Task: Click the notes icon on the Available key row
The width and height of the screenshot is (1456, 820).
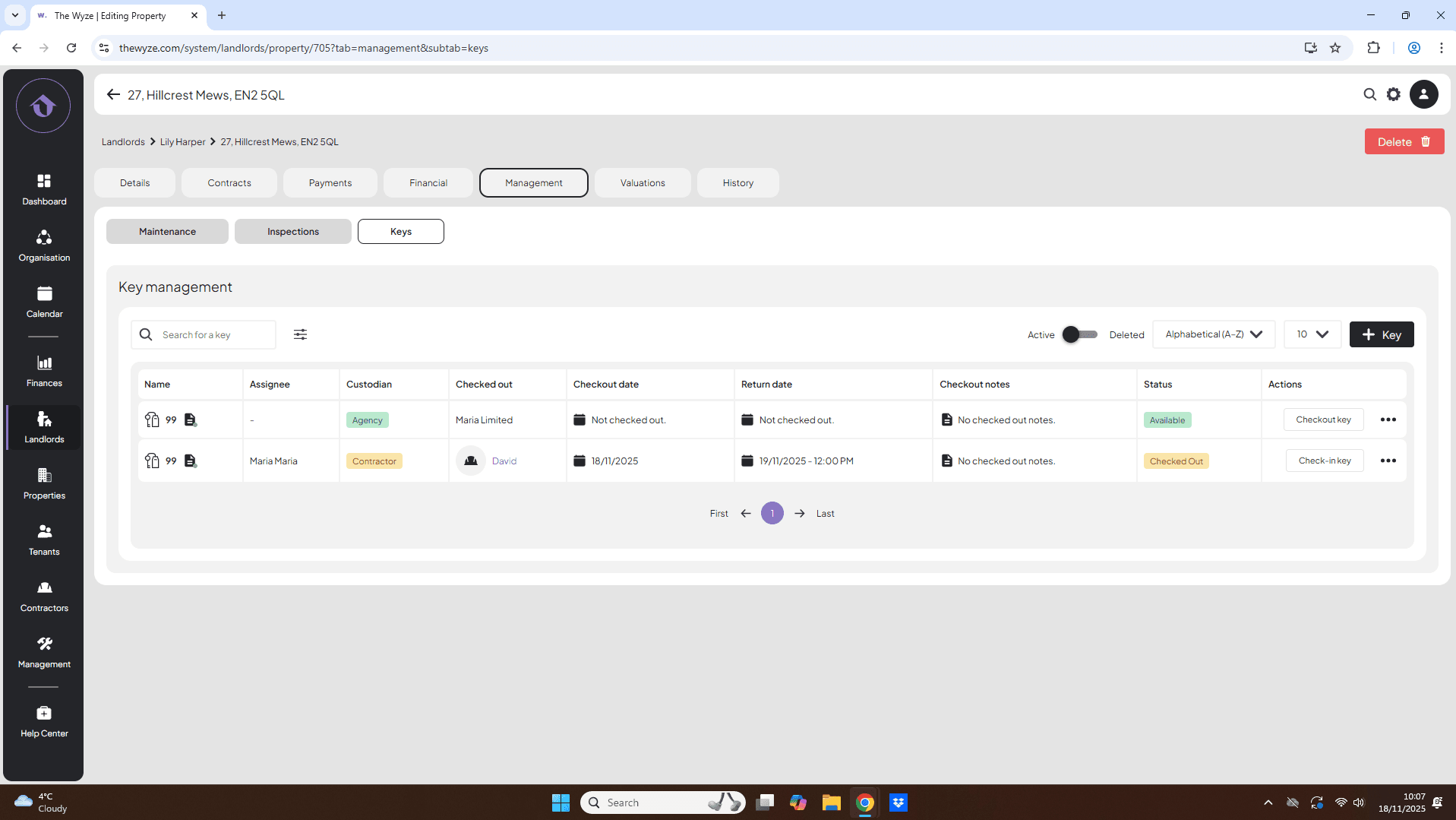Action: pyautogui.click(x=191, y=420)
